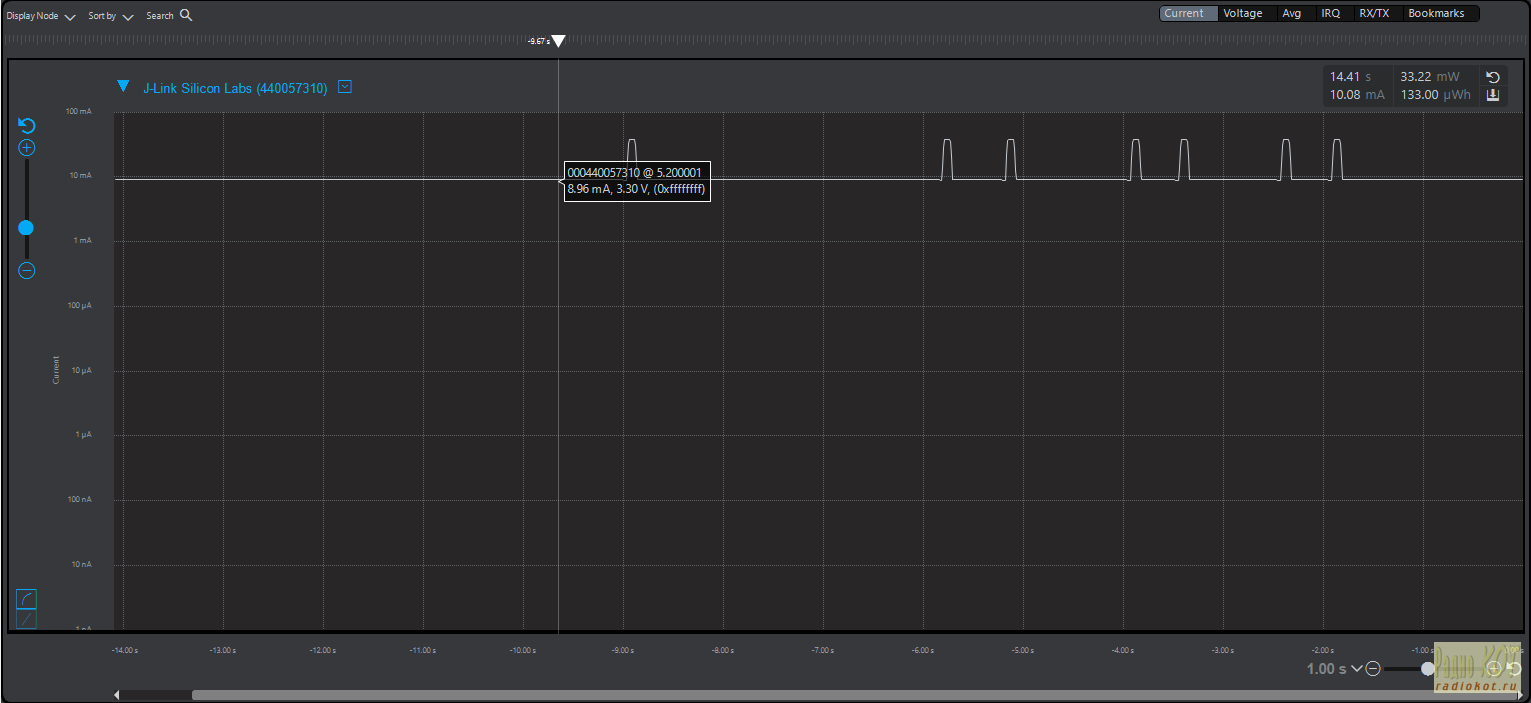Switch to linear scale view
The height and width of the screenshot is (703, 1531).
(x=27, y=620)
